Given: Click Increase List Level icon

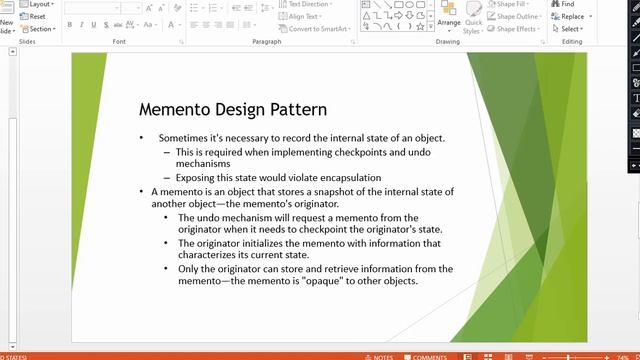Looking at the screenshot, I should [248, 8].
